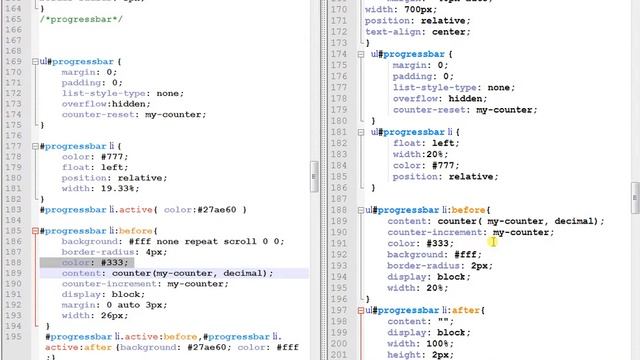This screenshot has width=640, height=360.
Task: Click 'position: relative;' on left line 180
Action: pyautogui.click(x=114, y=178)
